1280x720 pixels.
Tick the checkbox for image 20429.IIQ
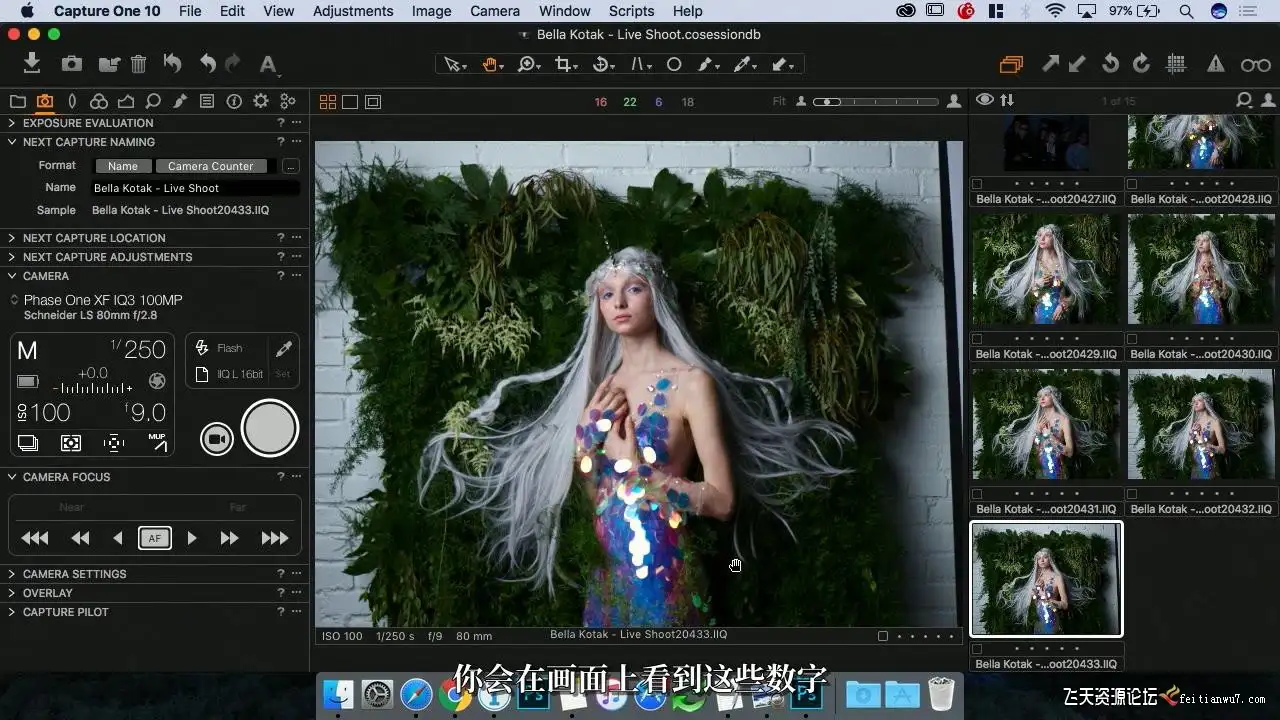[x=978, y=339]
